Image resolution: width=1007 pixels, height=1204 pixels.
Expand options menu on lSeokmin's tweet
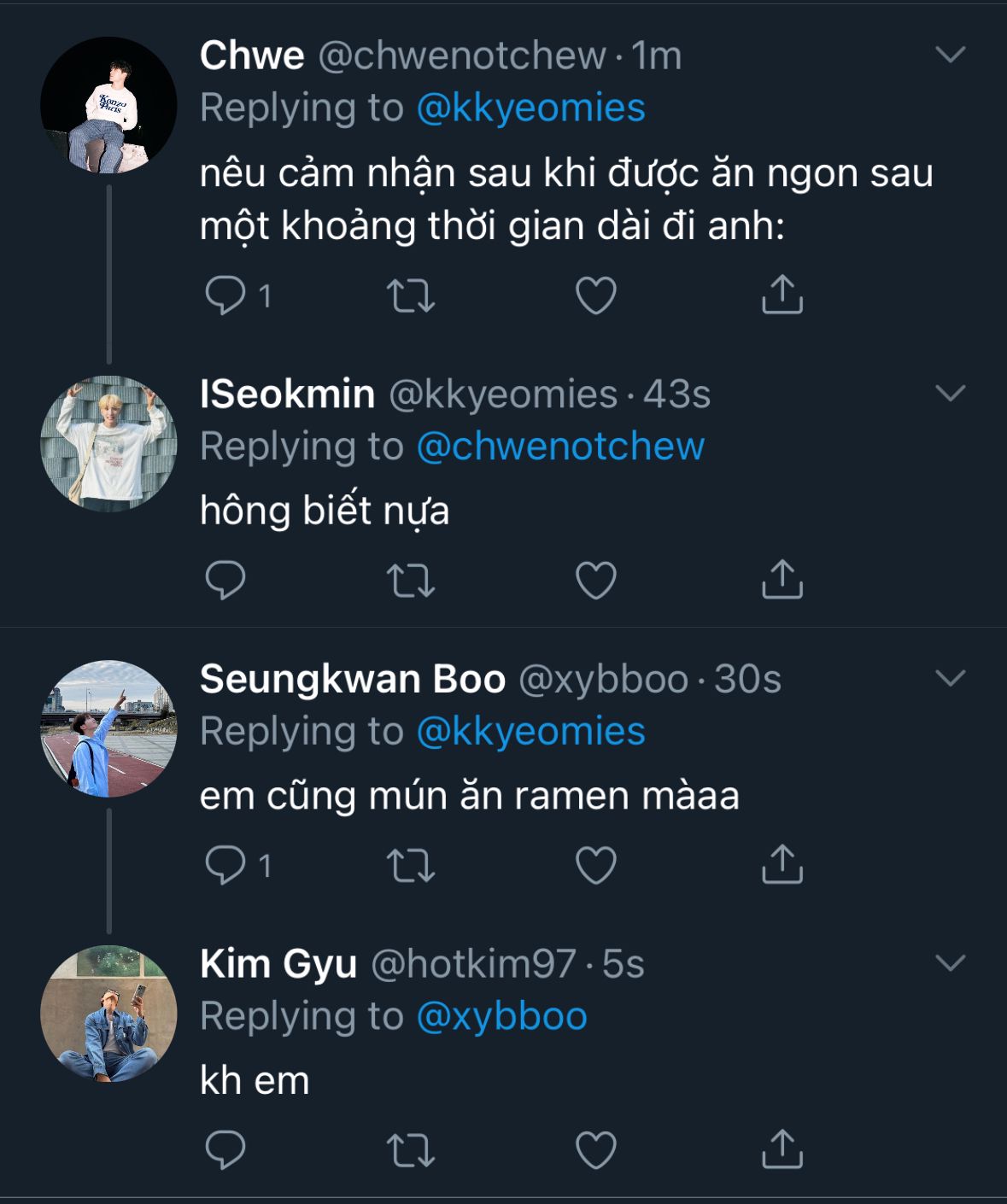(x=950, y=394)
